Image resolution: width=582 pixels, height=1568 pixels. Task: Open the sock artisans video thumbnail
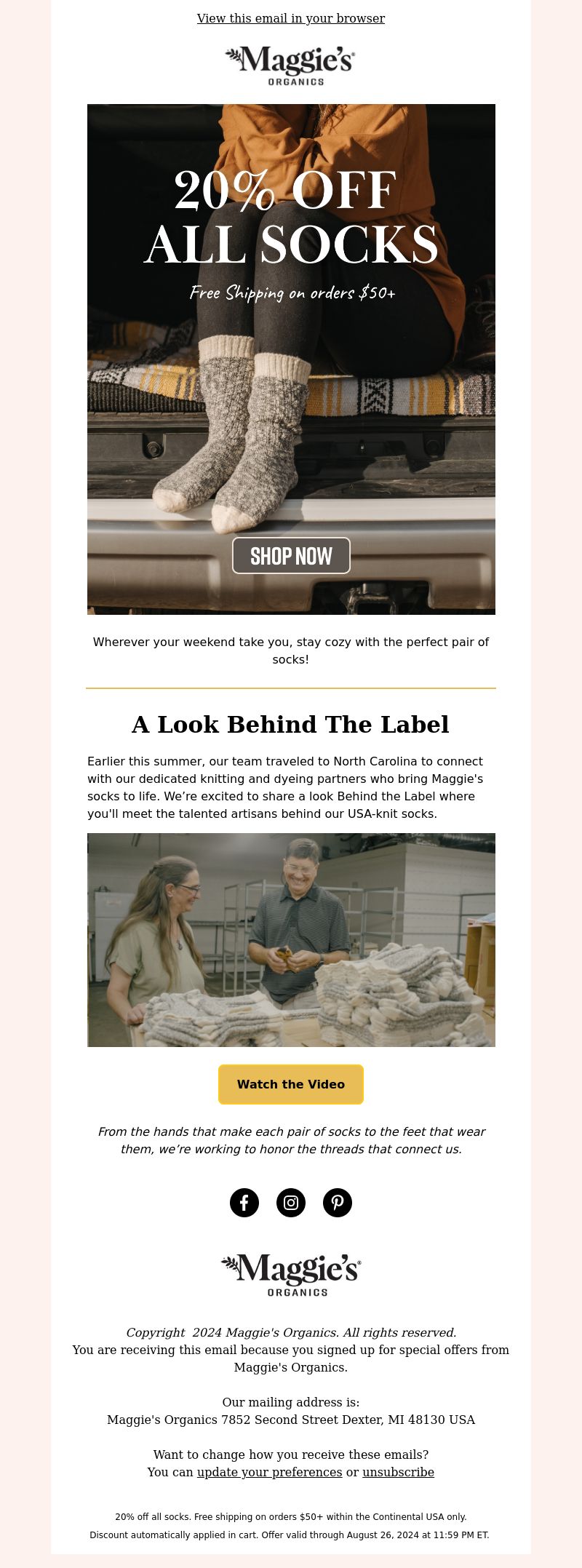tap(291, 940)
